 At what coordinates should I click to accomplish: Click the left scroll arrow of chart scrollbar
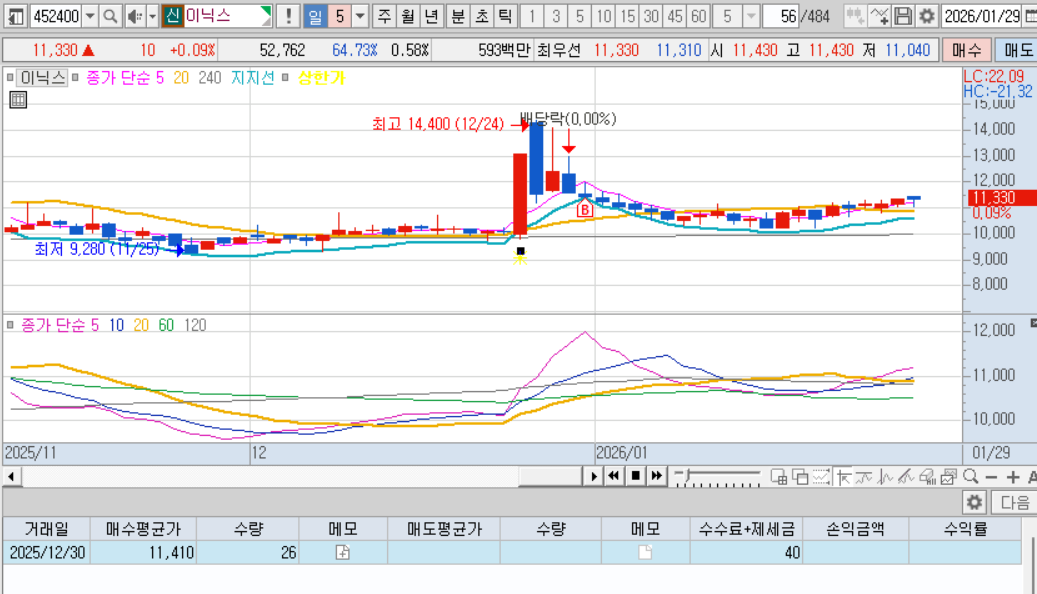tap(11, 476)
